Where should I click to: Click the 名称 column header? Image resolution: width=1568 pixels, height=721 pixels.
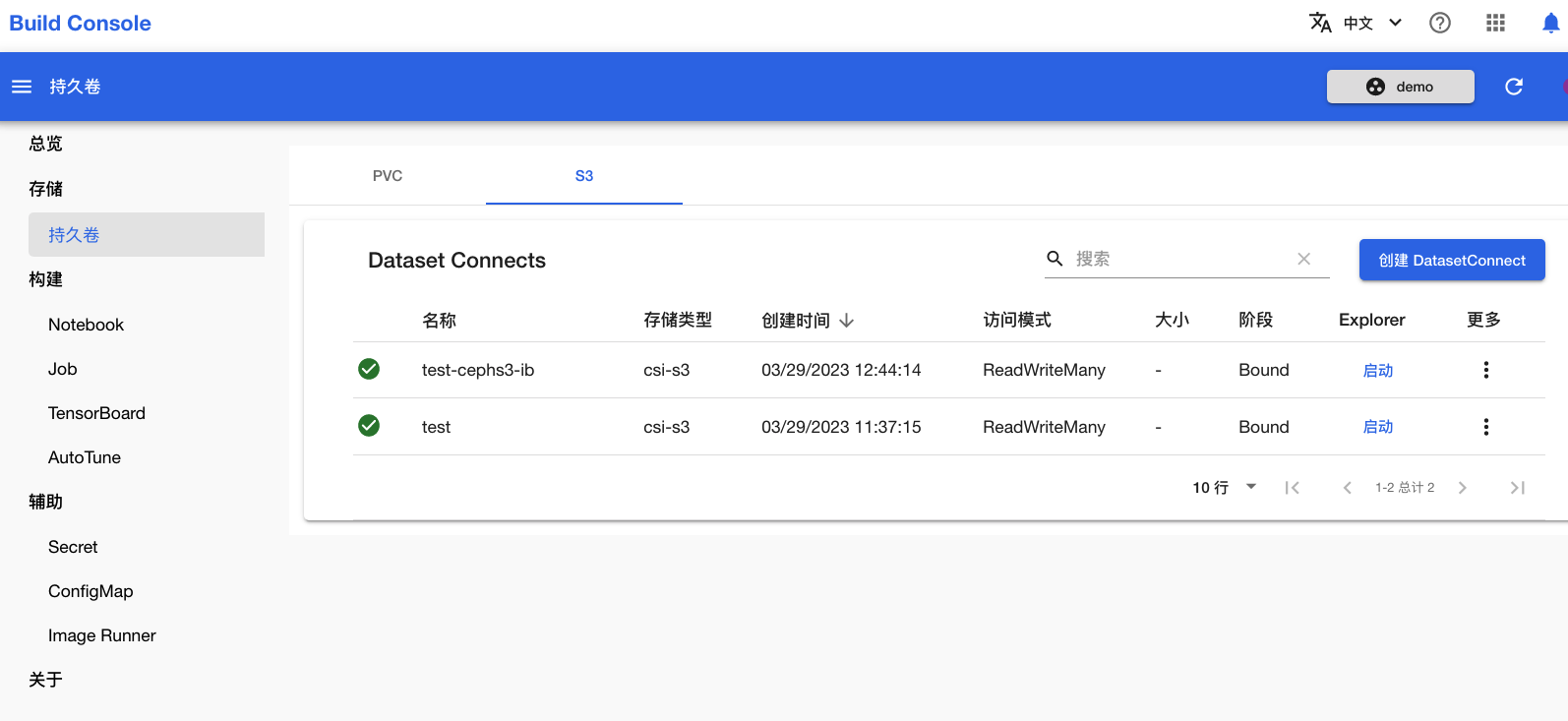[439, 321]
